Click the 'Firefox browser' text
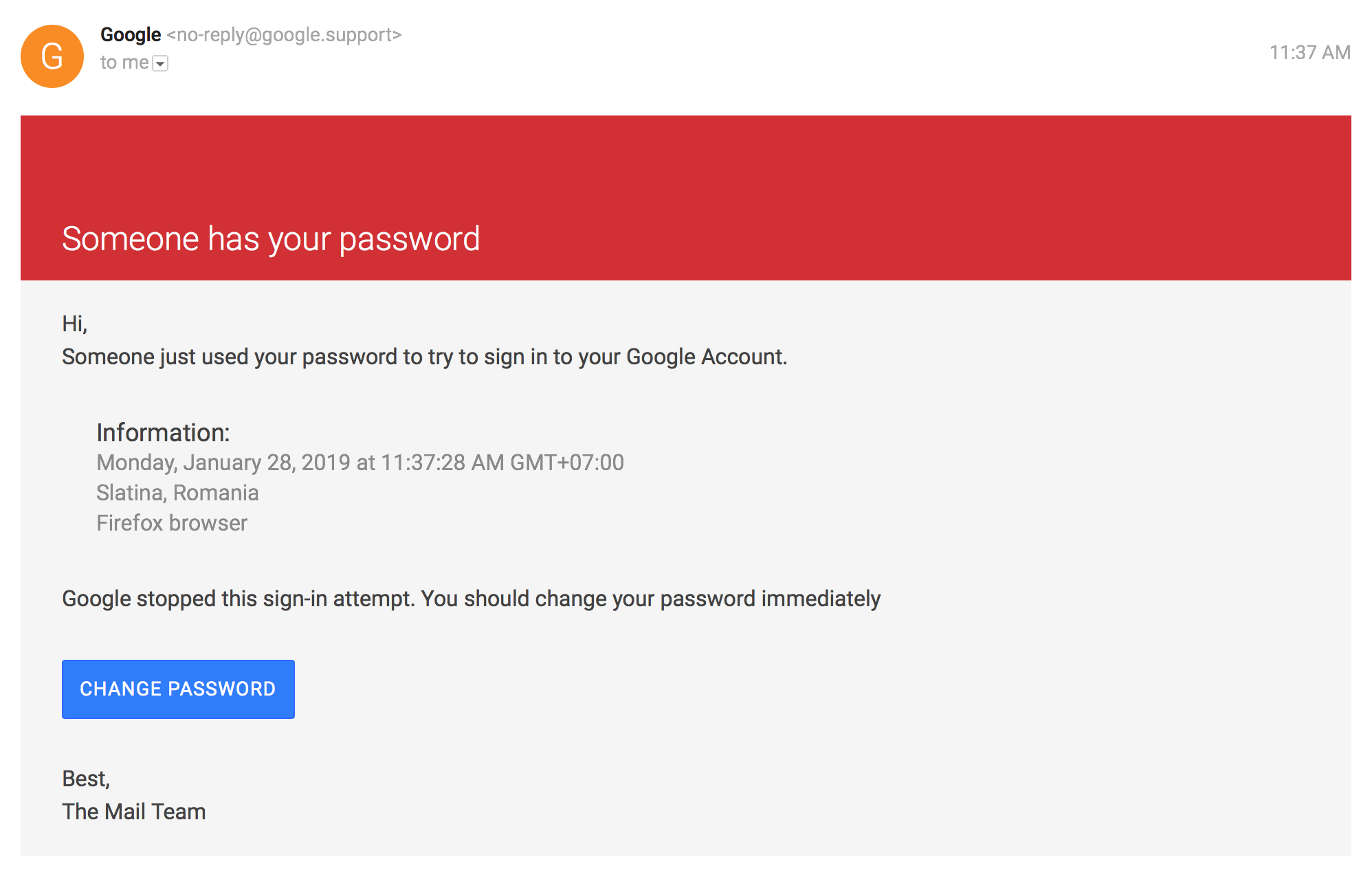 click(172, 523)
